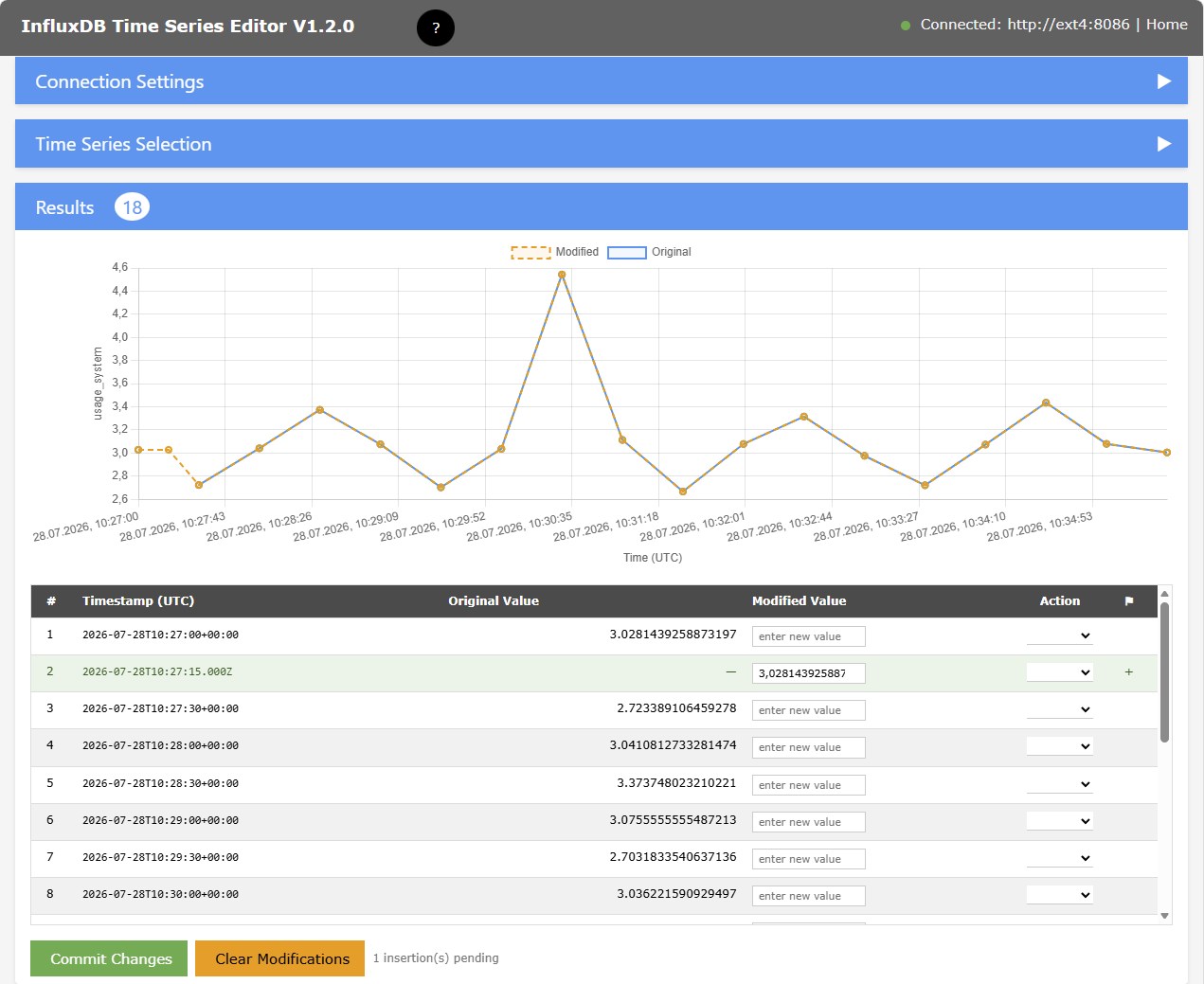Click original value 3.036221590929497
This screenshot has height=984, width=1204.
point(676,894)
